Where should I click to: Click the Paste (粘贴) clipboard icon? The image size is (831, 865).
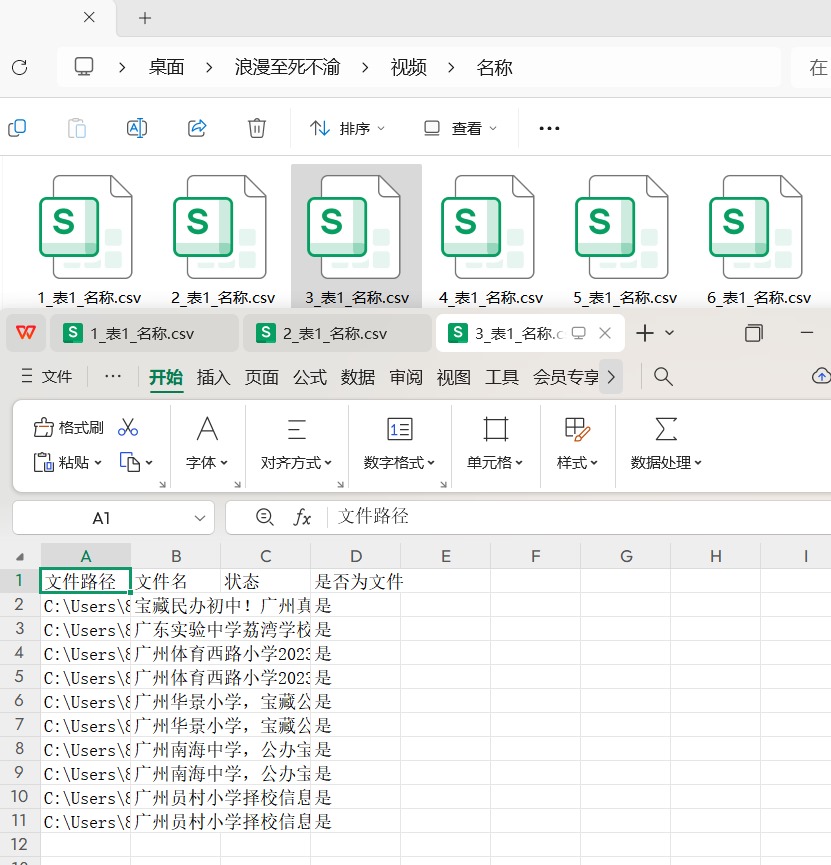44,462
